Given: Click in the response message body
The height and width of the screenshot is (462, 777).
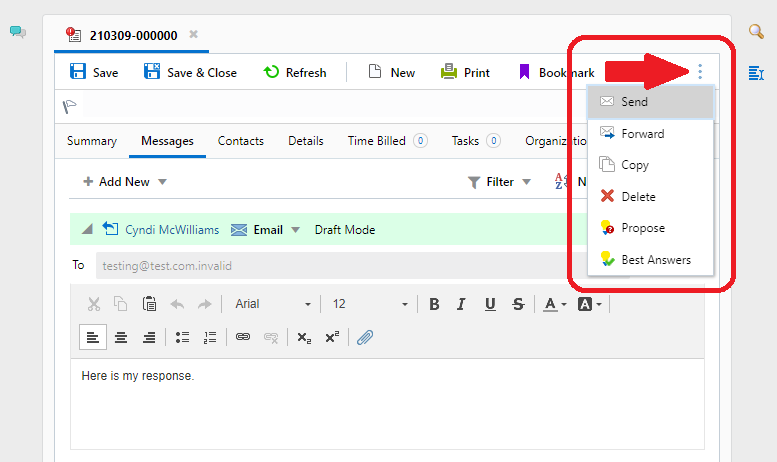Looking at the screenshot, I should tap(387, 404).
